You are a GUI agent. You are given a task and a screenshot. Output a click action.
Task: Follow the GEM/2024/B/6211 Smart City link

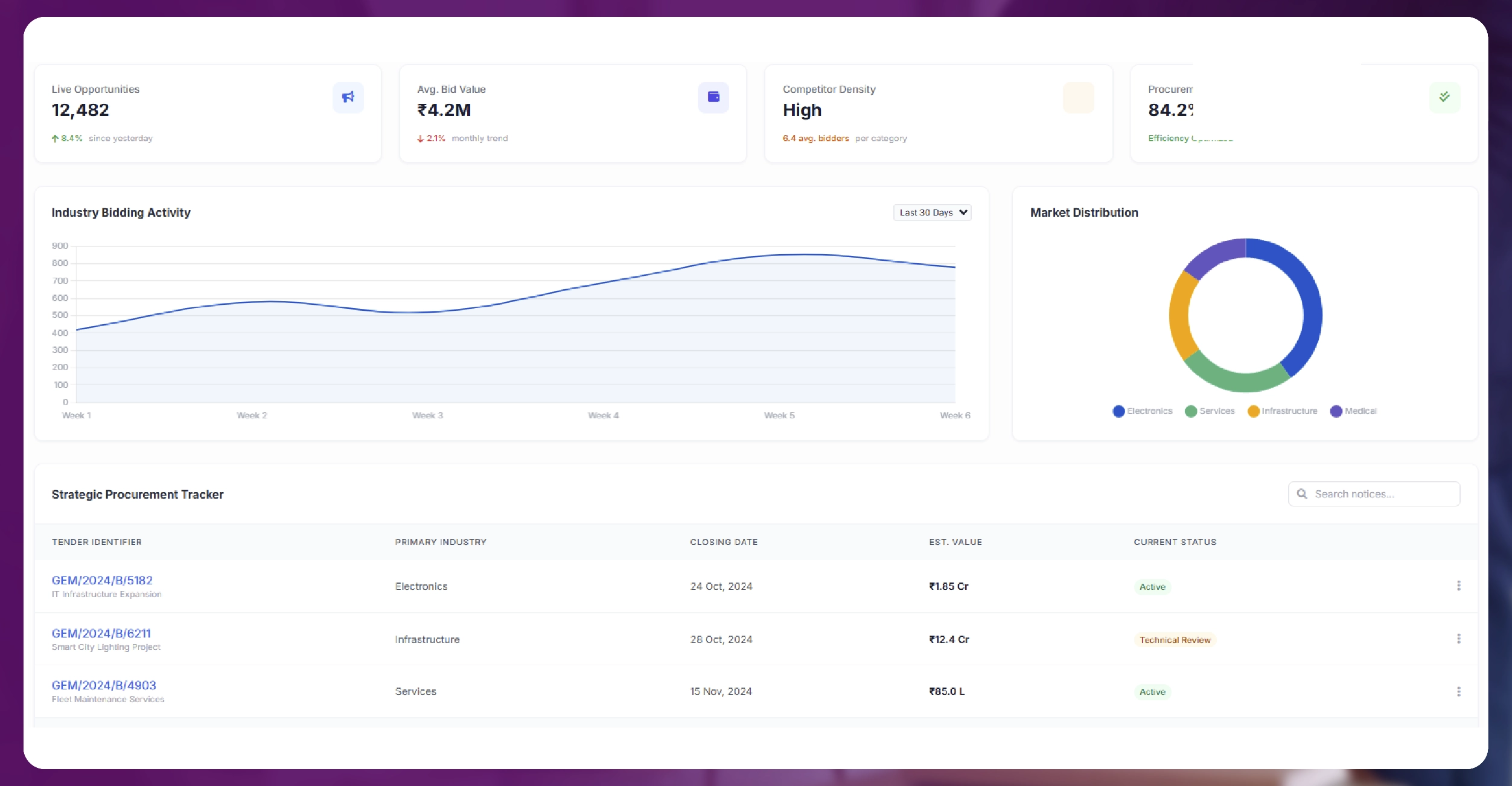[101, 633]
